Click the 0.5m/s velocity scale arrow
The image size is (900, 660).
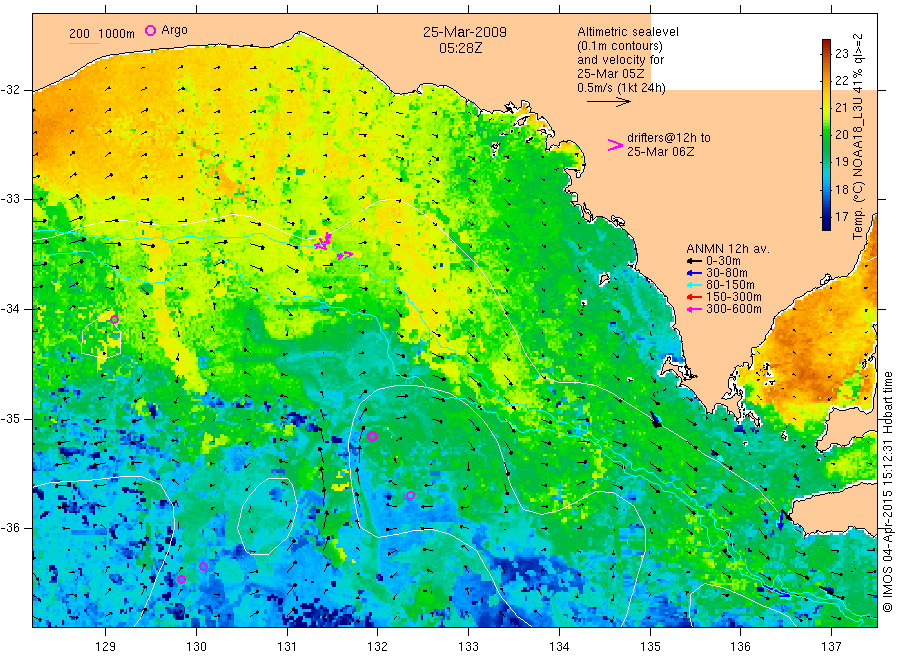pyautogui.click(x=608, y=102)
